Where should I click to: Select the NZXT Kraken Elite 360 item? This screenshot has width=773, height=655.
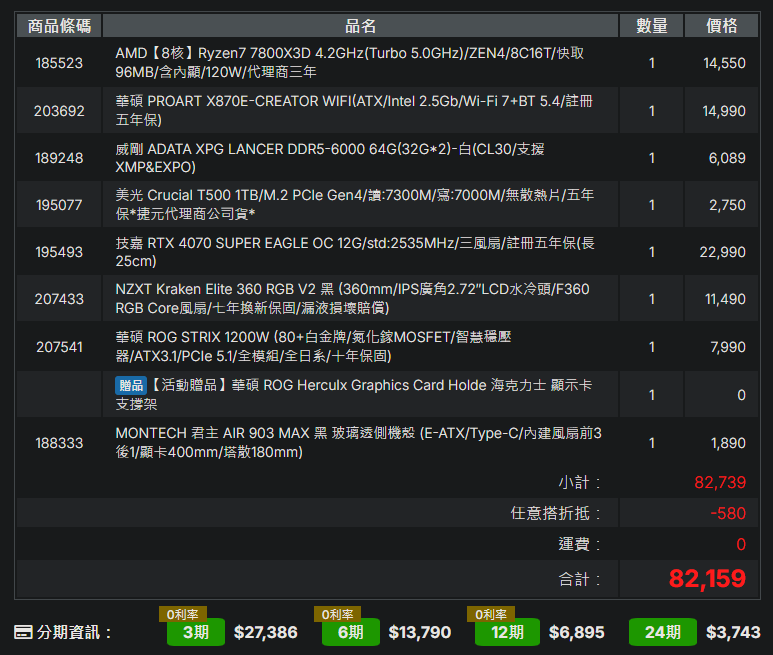pyautogui.click(x=352, y=299)
